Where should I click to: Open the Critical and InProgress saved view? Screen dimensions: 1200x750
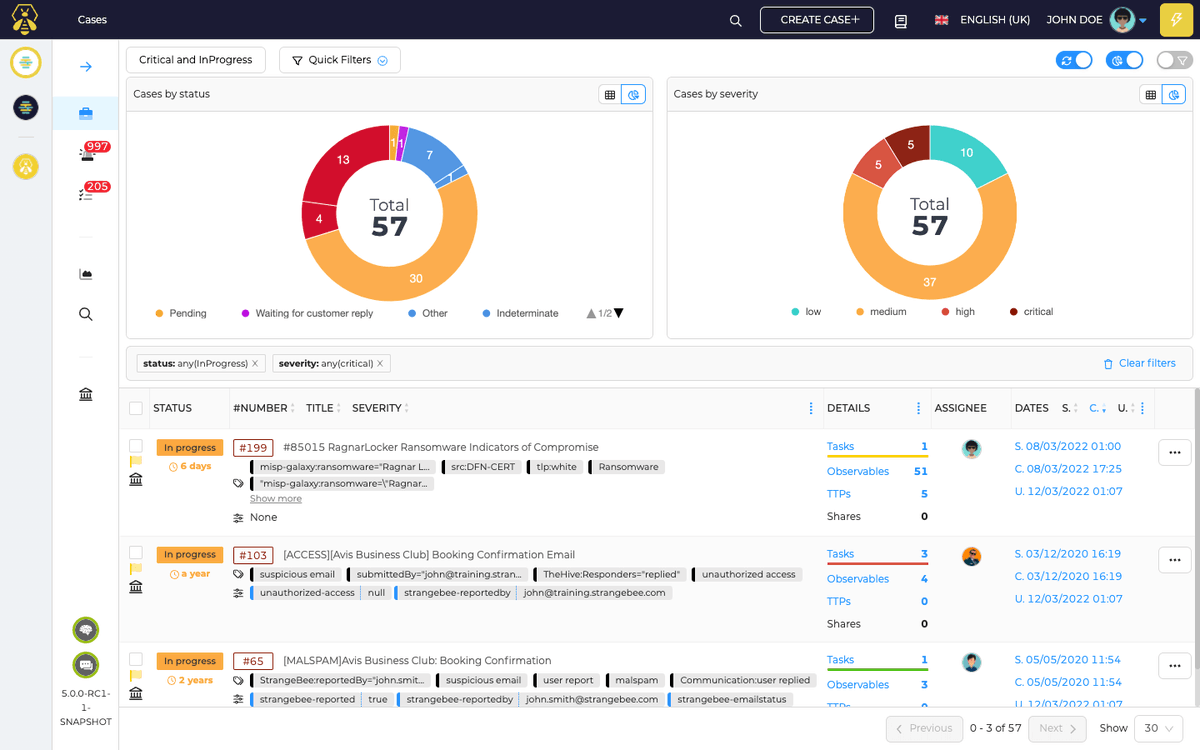pos(196,60)
